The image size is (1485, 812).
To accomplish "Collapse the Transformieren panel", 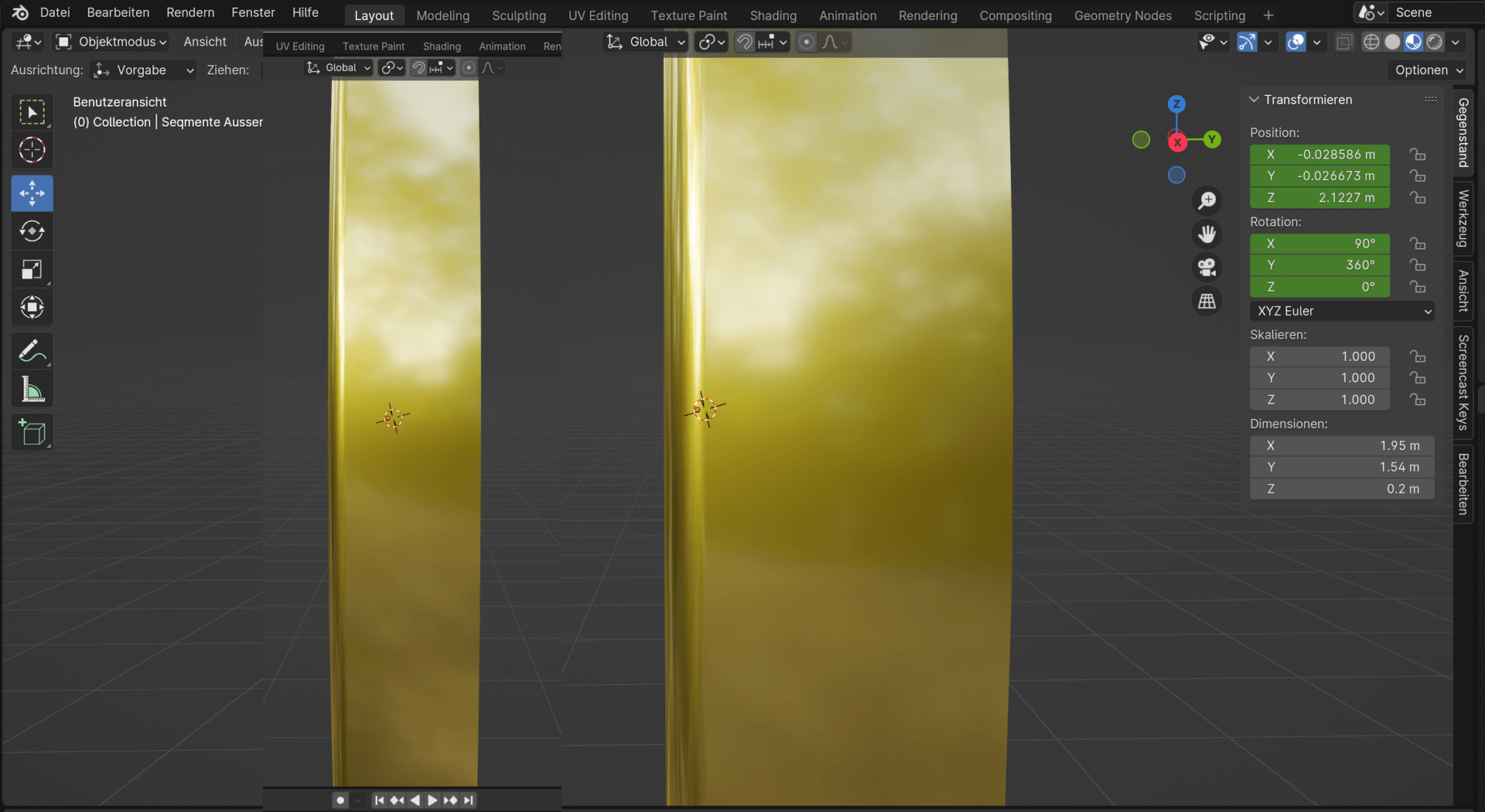I will point(1255,100).
